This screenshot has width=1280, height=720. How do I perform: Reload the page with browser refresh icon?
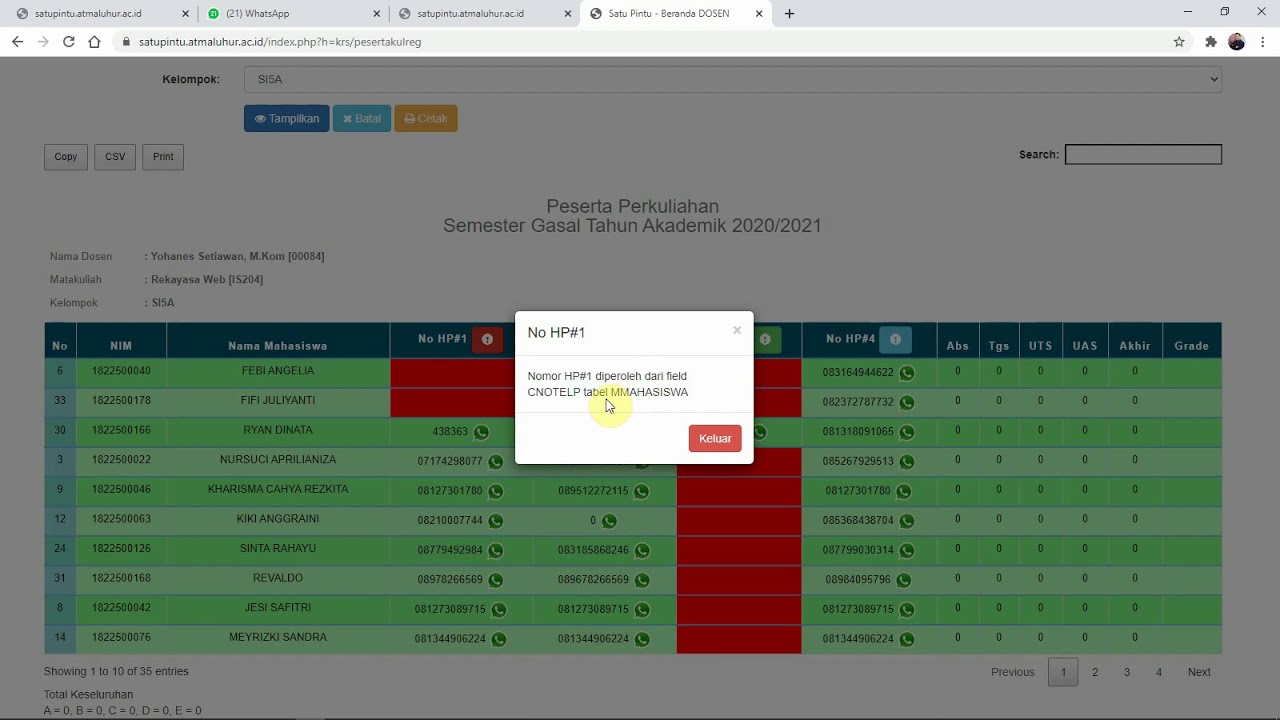point(68,42)
